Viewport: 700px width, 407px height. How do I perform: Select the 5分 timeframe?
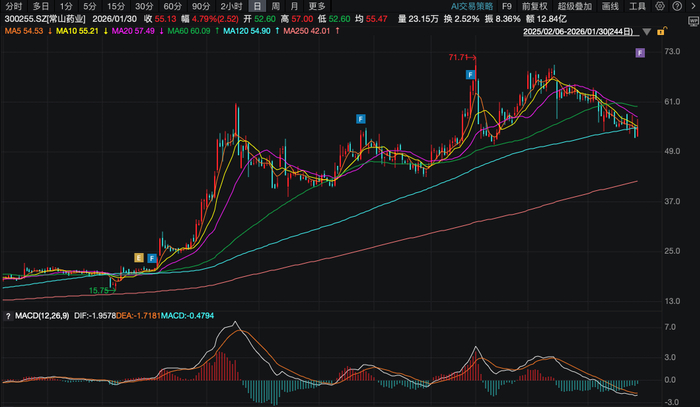(90, 6)
